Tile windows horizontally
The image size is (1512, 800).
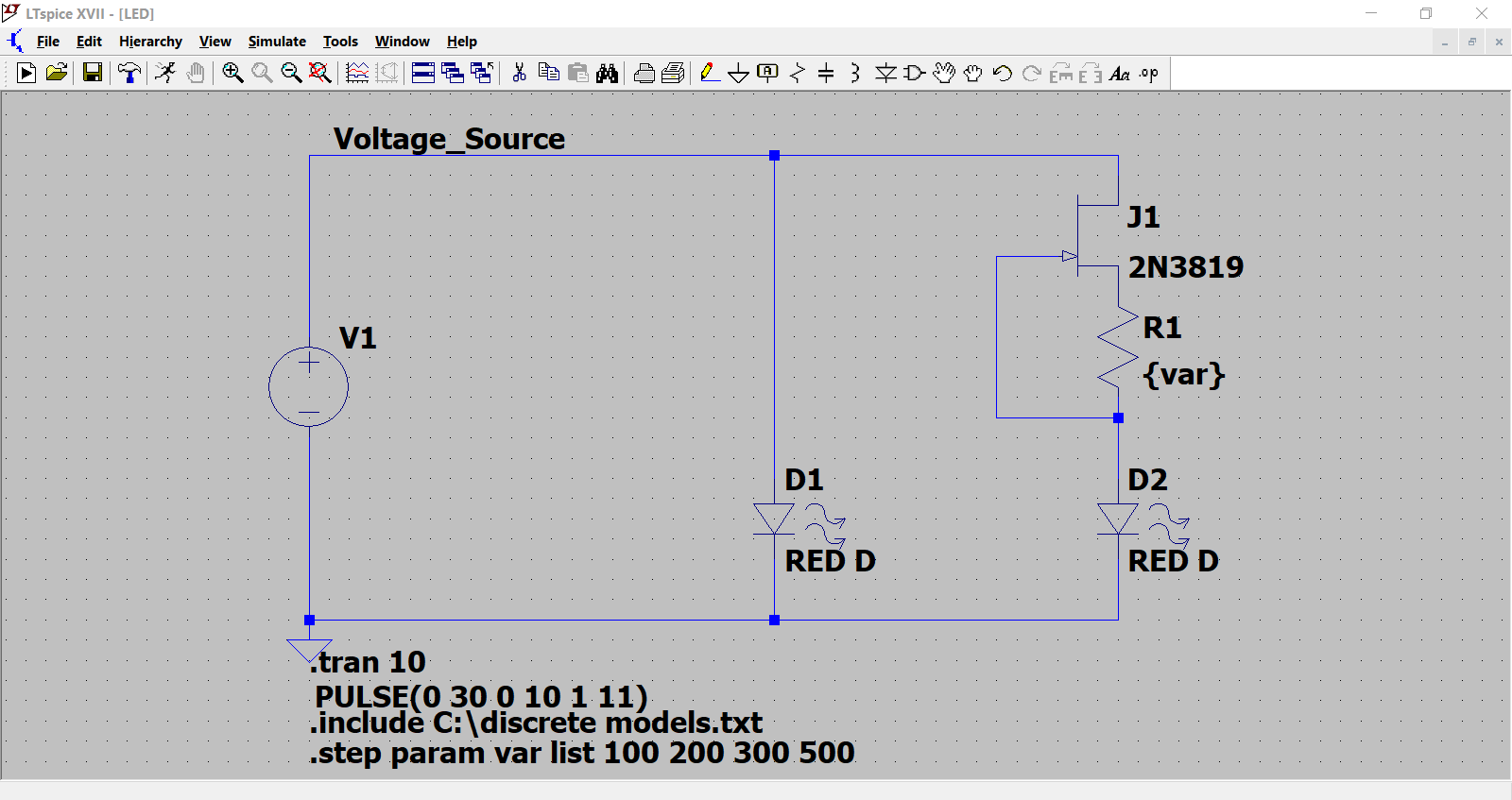click(x=423, y=73)
